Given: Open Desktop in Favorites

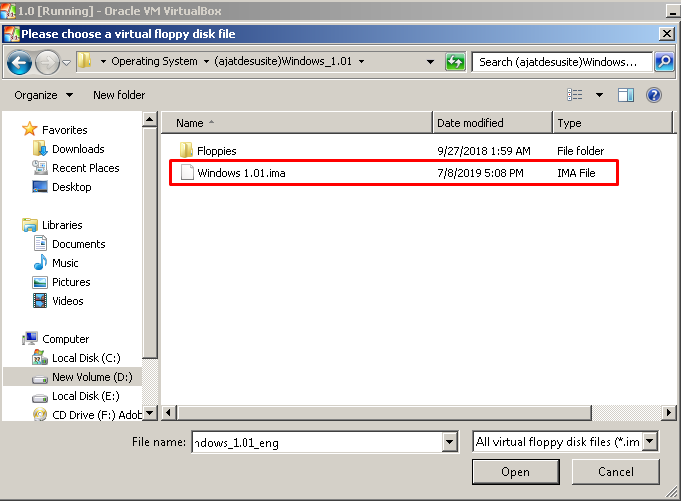Looking at the screenshot, I should (72, 187).
